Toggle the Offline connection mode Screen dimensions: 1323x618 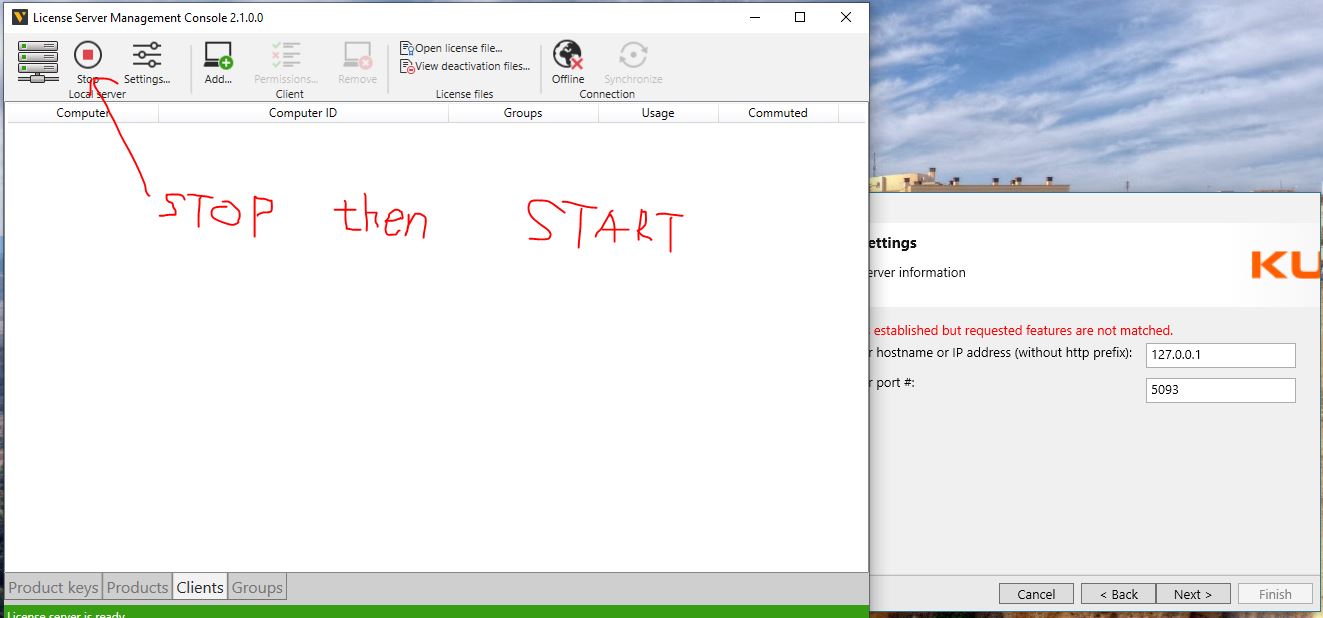click(x=568, y=62)
